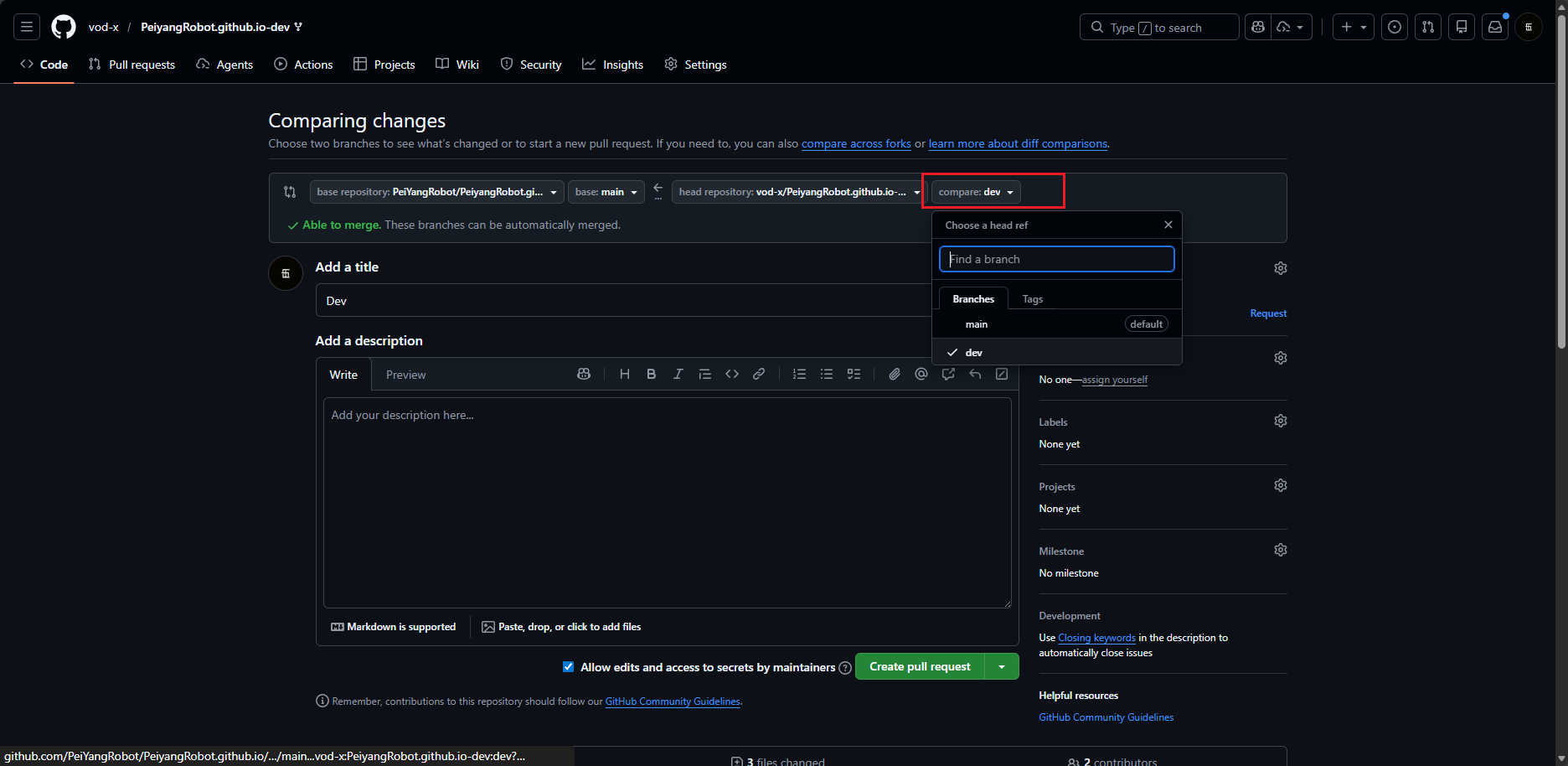Image resolution: width=1568 pixels, height=766 pixels.
Task: Open pull requests icon in top header
Action: tap(1428, 27)
